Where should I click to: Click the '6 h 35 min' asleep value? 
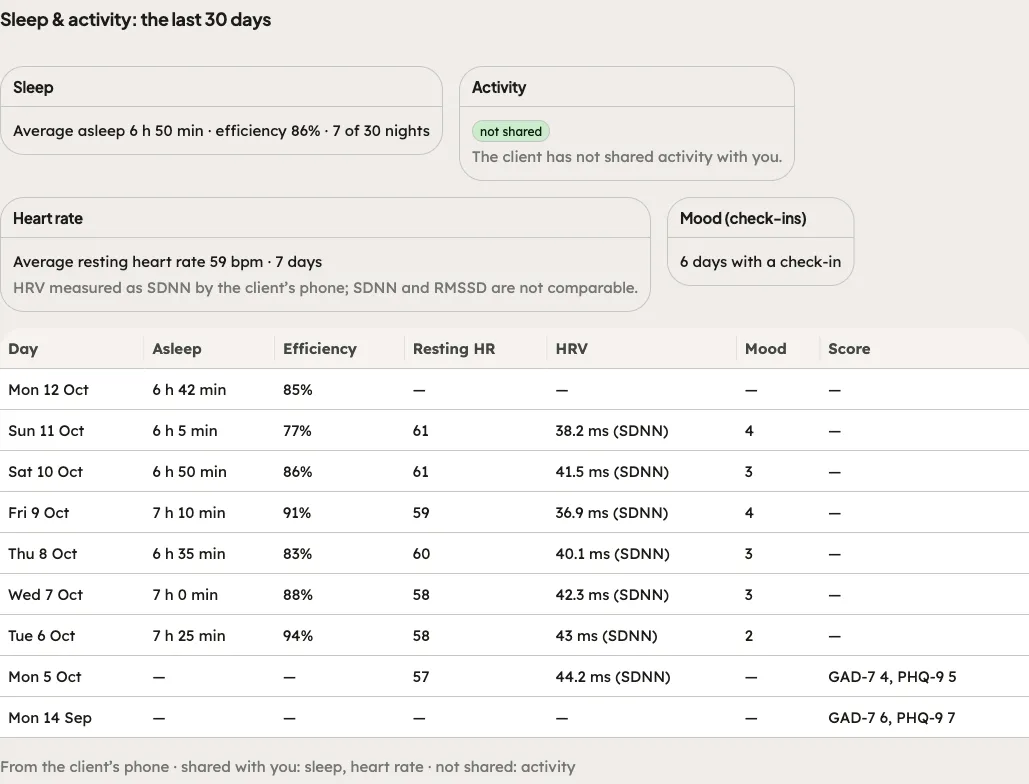point(188,554)
